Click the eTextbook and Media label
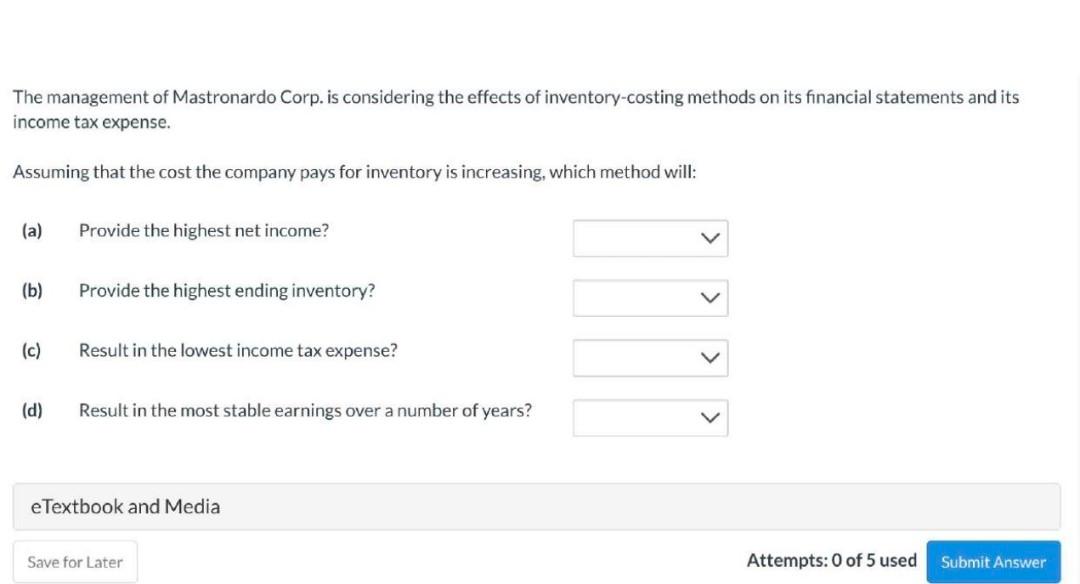The width and height of the screenshot is (1080, 584). 125,506
